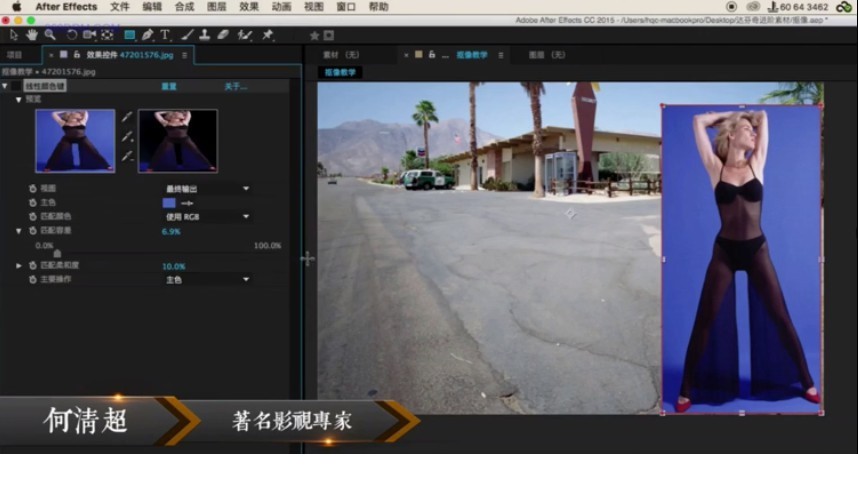Select the Type text tool
The image size is (858, 477).
(165, 35)
